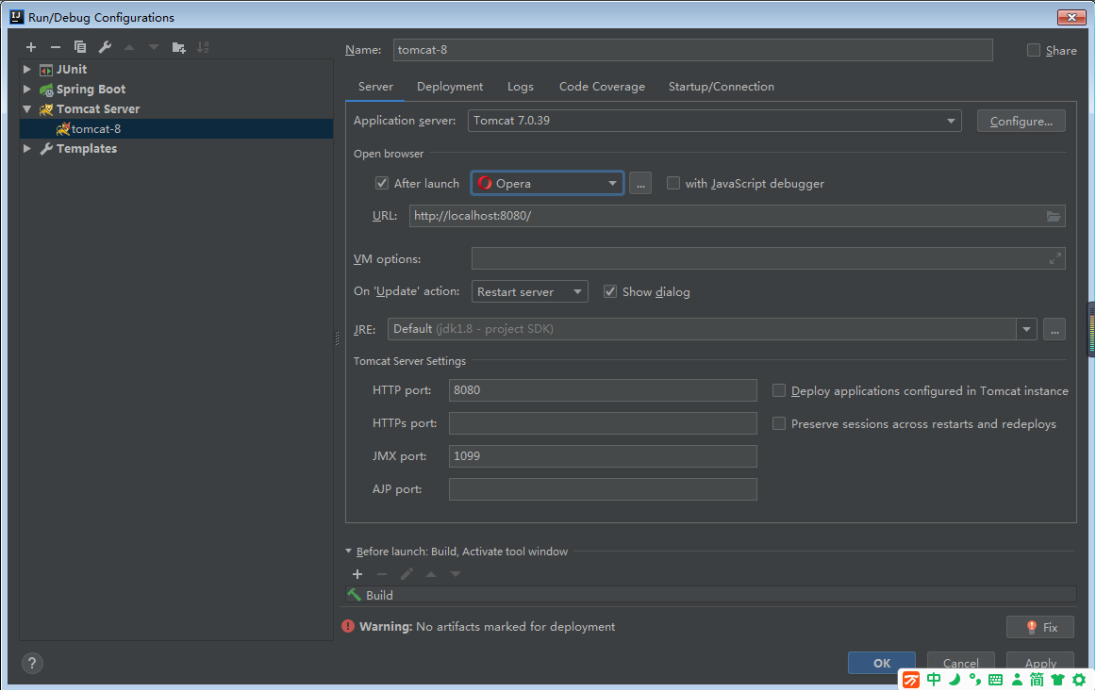The height and width of the screenshot is (690, 1095).
Task: Open the Opera browser dropdown
Action: point(548,183)
